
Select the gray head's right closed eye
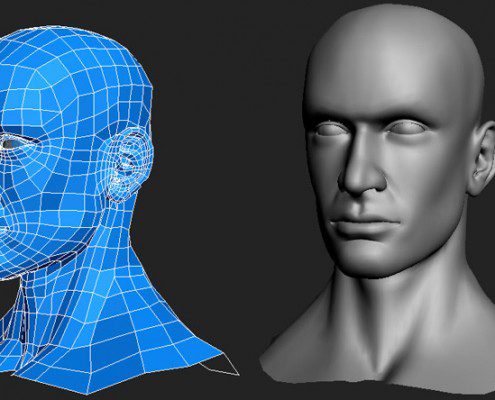point(408,128)
